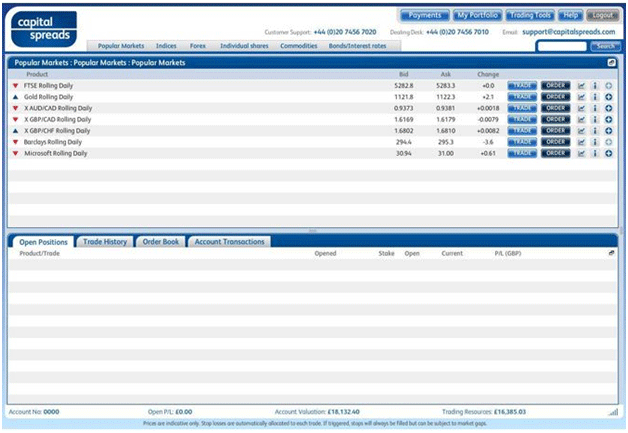Image resolution: width=628 pixels, height=433 pixels.
Task: Show info for Gold Rolling Daily
Action: coord(595,97)
